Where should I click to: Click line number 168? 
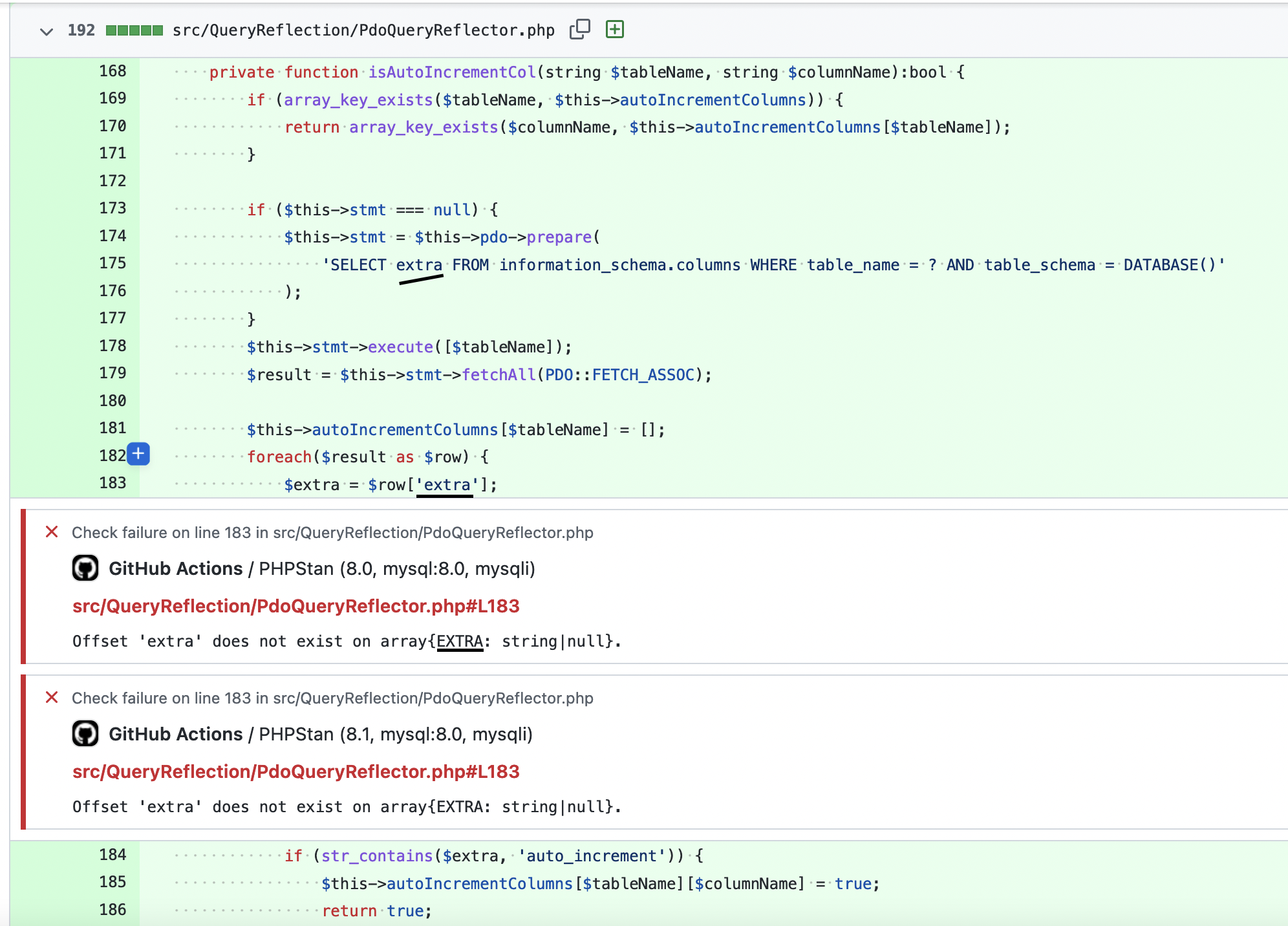tap(113, 71)
